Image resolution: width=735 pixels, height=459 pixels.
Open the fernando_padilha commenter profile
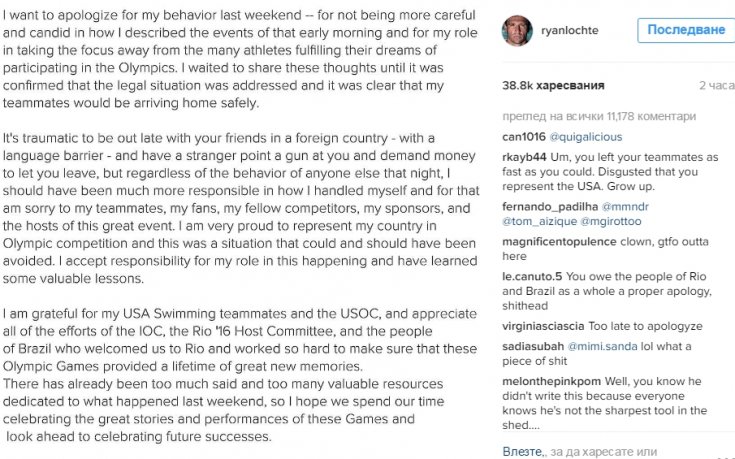[550, 207]
